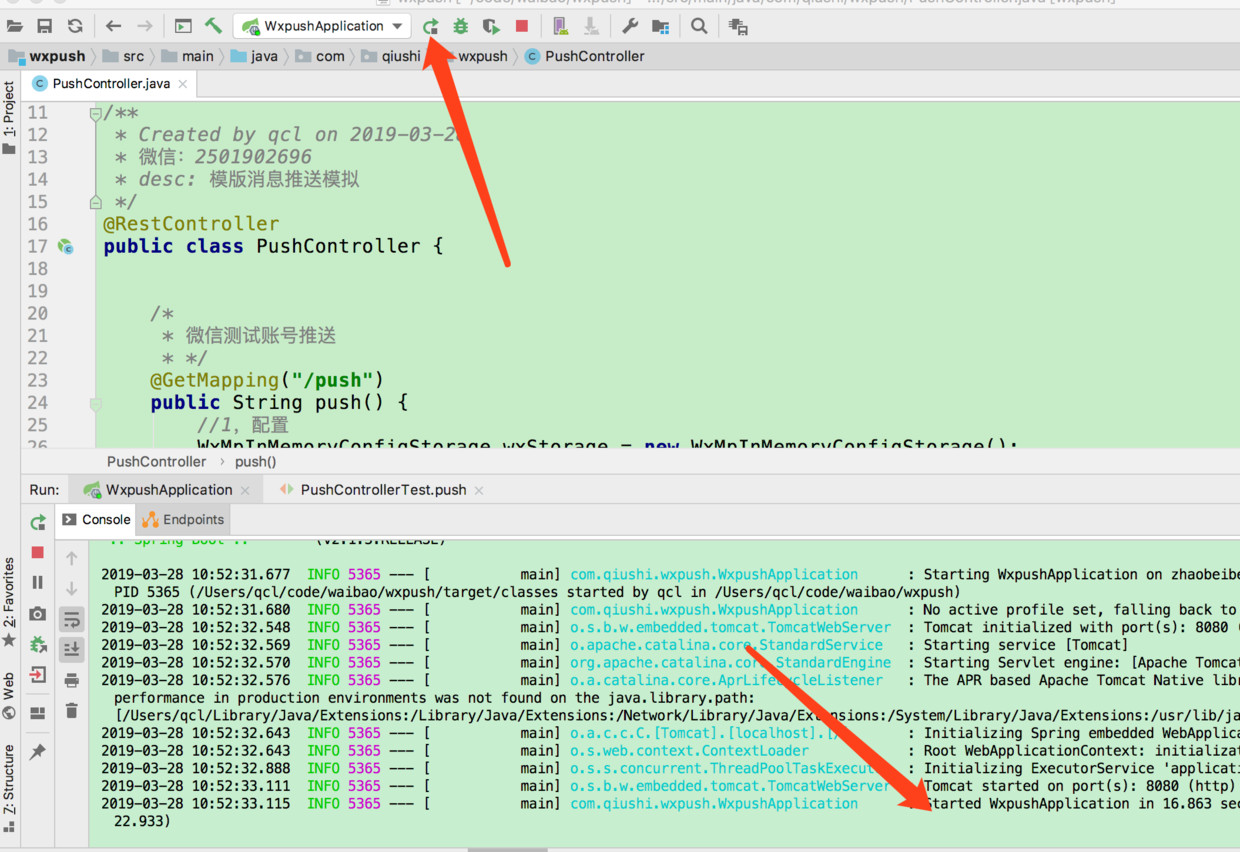Stop the process in Run panel sidebar
1240x852 pixels.
pos(38,552)
